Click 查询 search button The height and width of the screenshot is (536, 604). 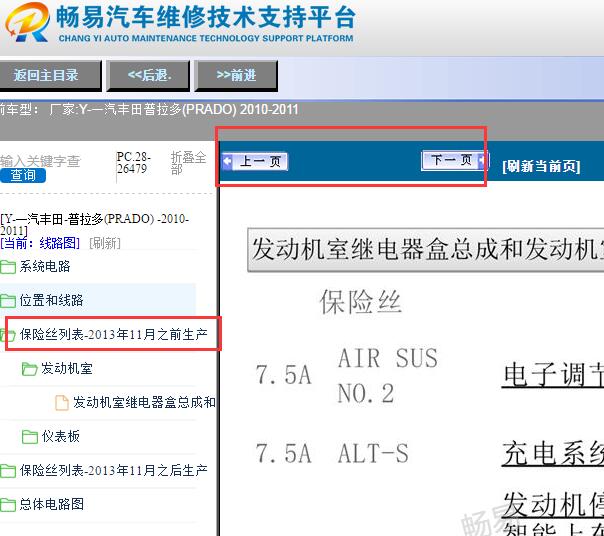click(23, 176)
